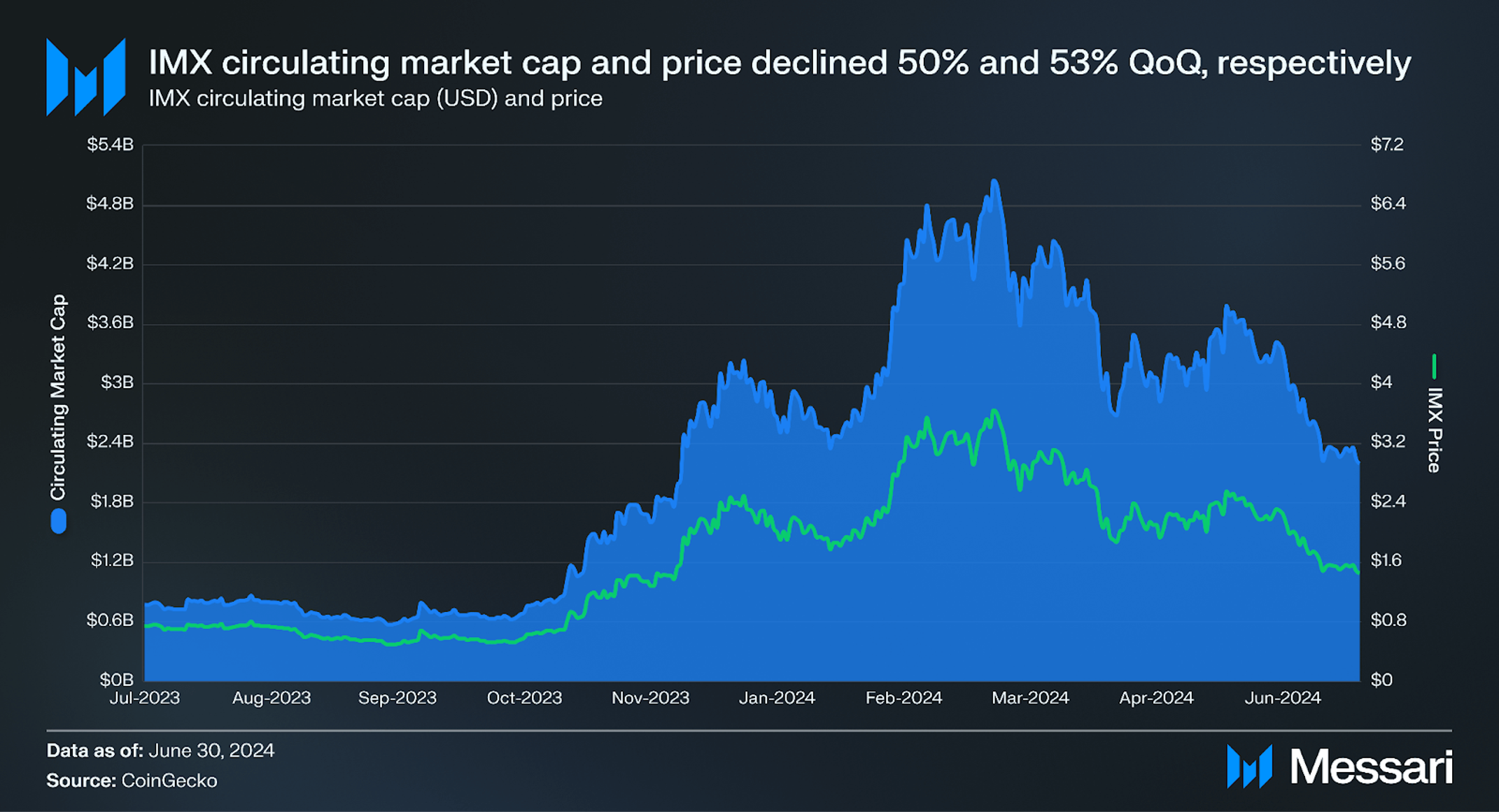Click the $1.6 right axis label
The height and width of the screenshot is (812, 1499).
pos(1387,560)
